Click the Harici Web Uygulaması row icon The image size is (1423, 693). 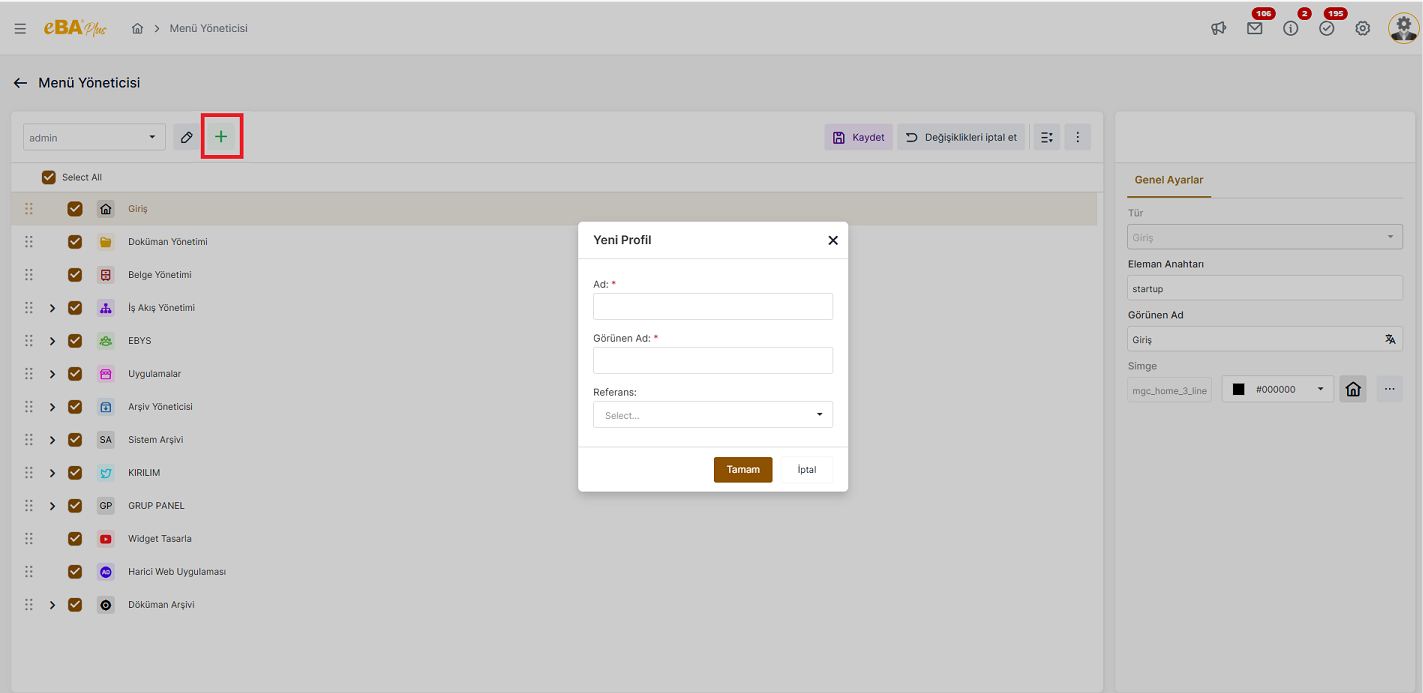pyautogui.click(x=106, y=572)
